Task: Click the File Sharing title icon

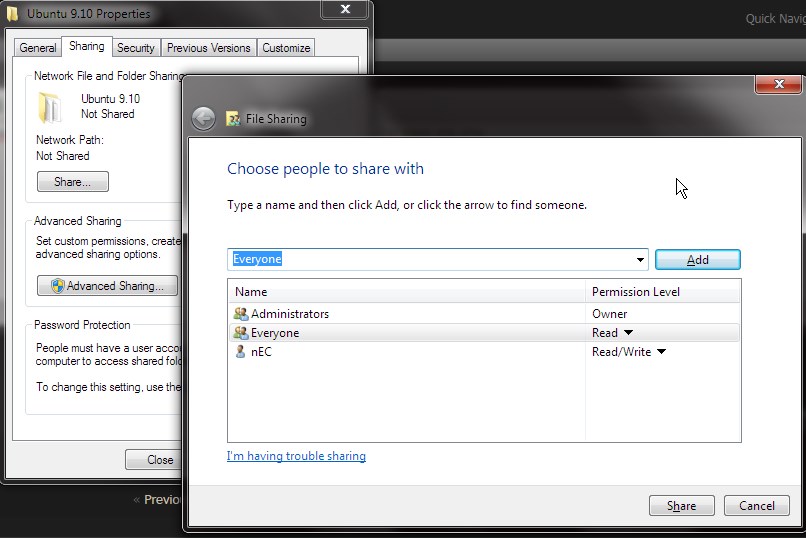Action: 233,119
